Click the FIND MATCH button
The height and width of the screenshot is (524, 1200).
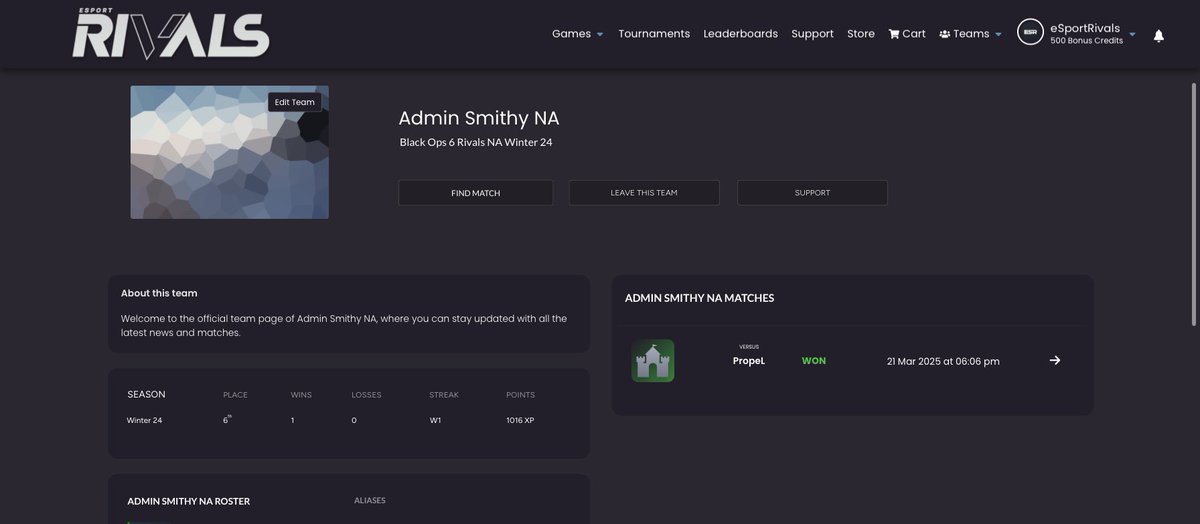(x=476, y=193)
